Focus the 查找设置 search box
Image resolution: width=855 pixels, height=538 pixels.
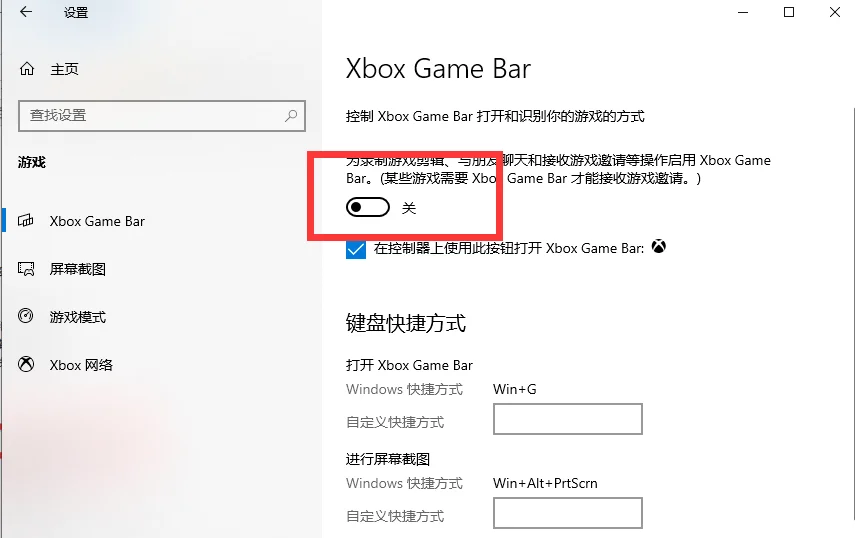coord(162,116)
